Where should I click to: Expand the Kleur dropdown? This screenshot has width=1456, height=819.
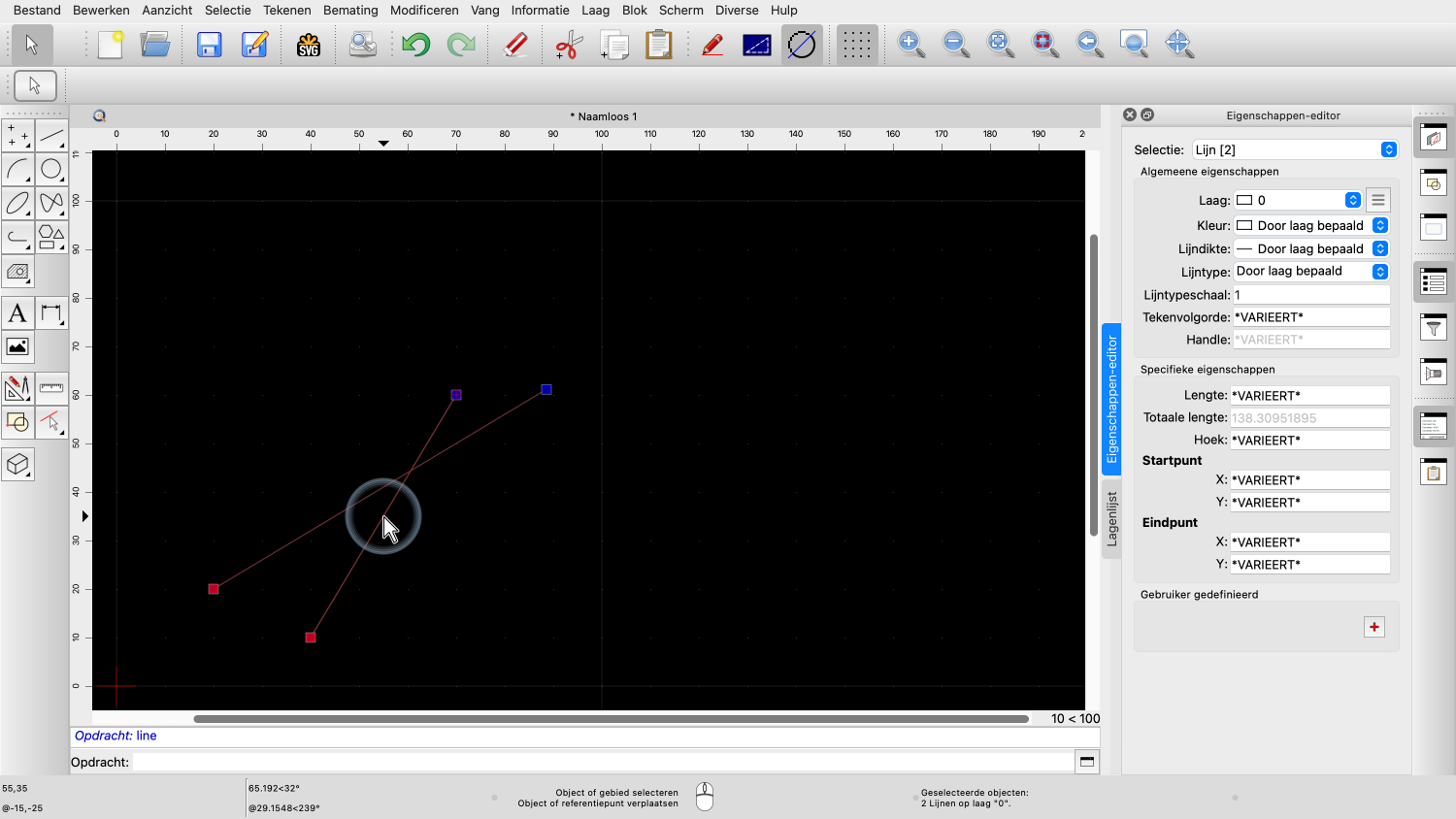tap(1310, 225)
